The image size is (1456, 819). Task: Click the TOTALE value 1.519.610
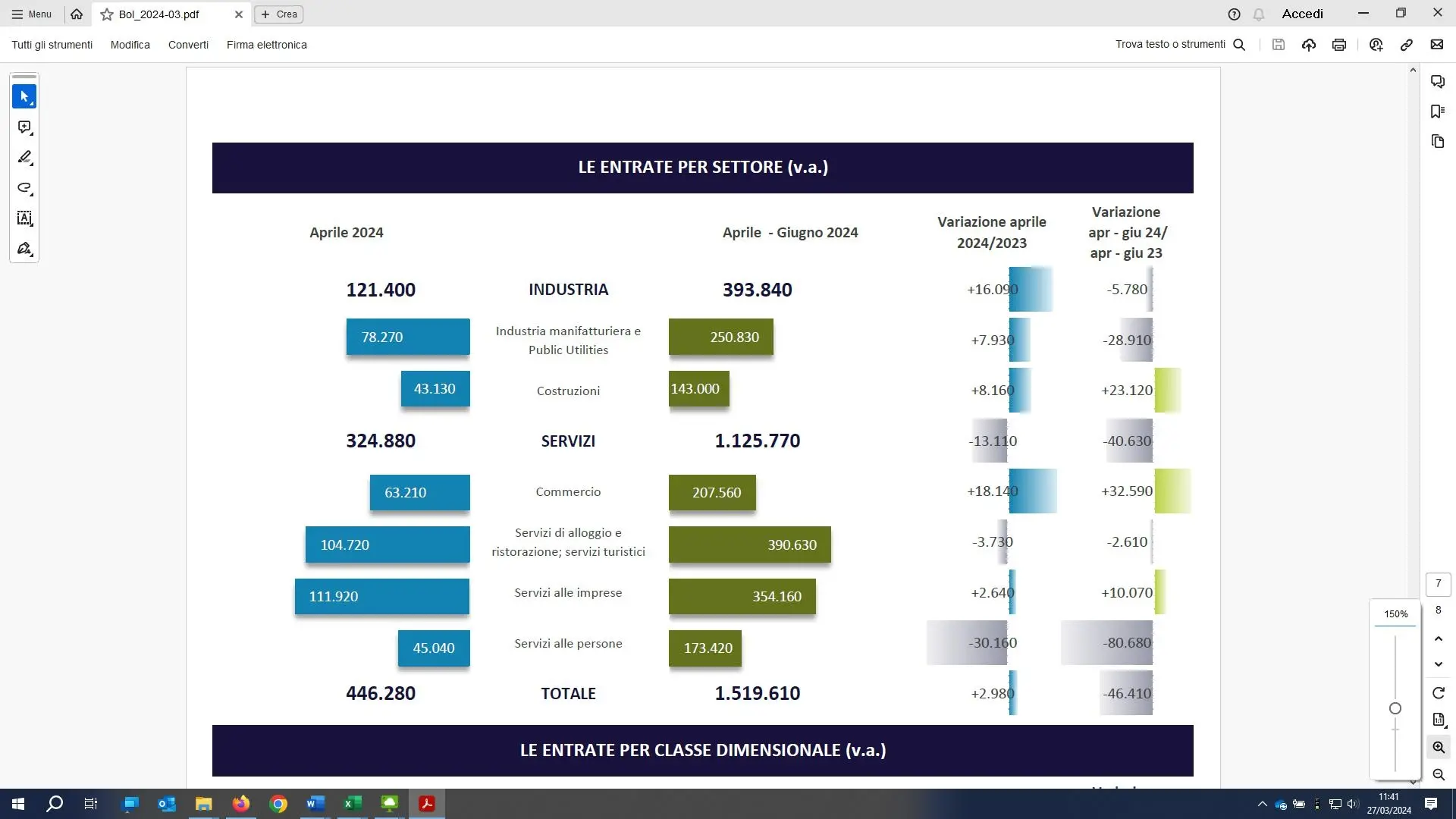pyautogui.click(x=758, y=693)
